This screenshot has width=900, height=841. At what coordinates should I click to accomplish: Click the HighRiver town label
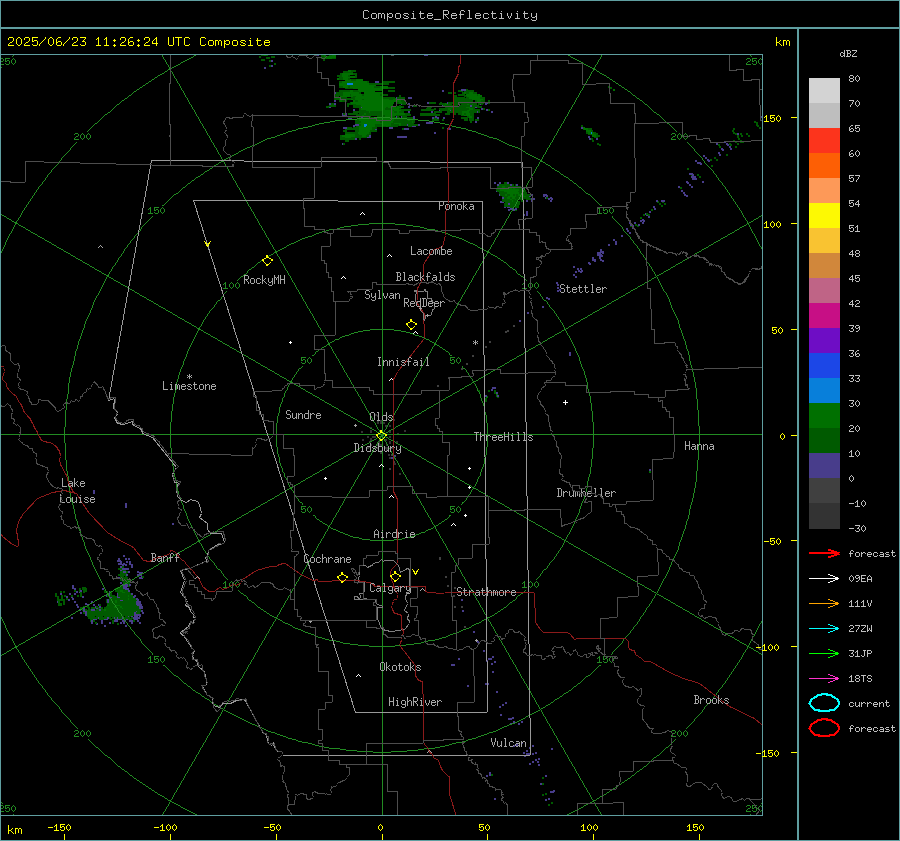pyautogui.click(x=415, y=702)
